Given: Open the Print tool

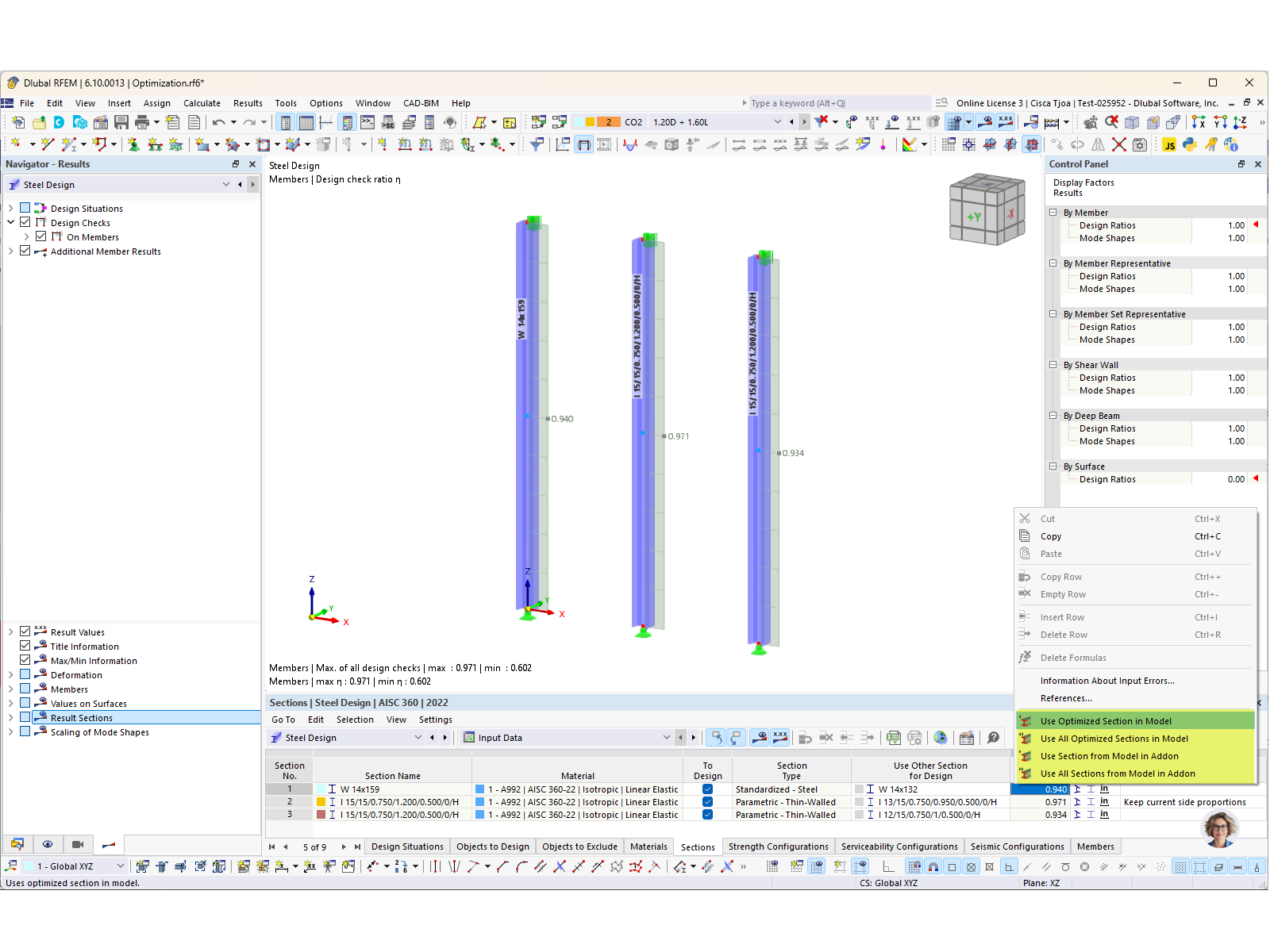Looking at the screenshot, I should (142, 121).
